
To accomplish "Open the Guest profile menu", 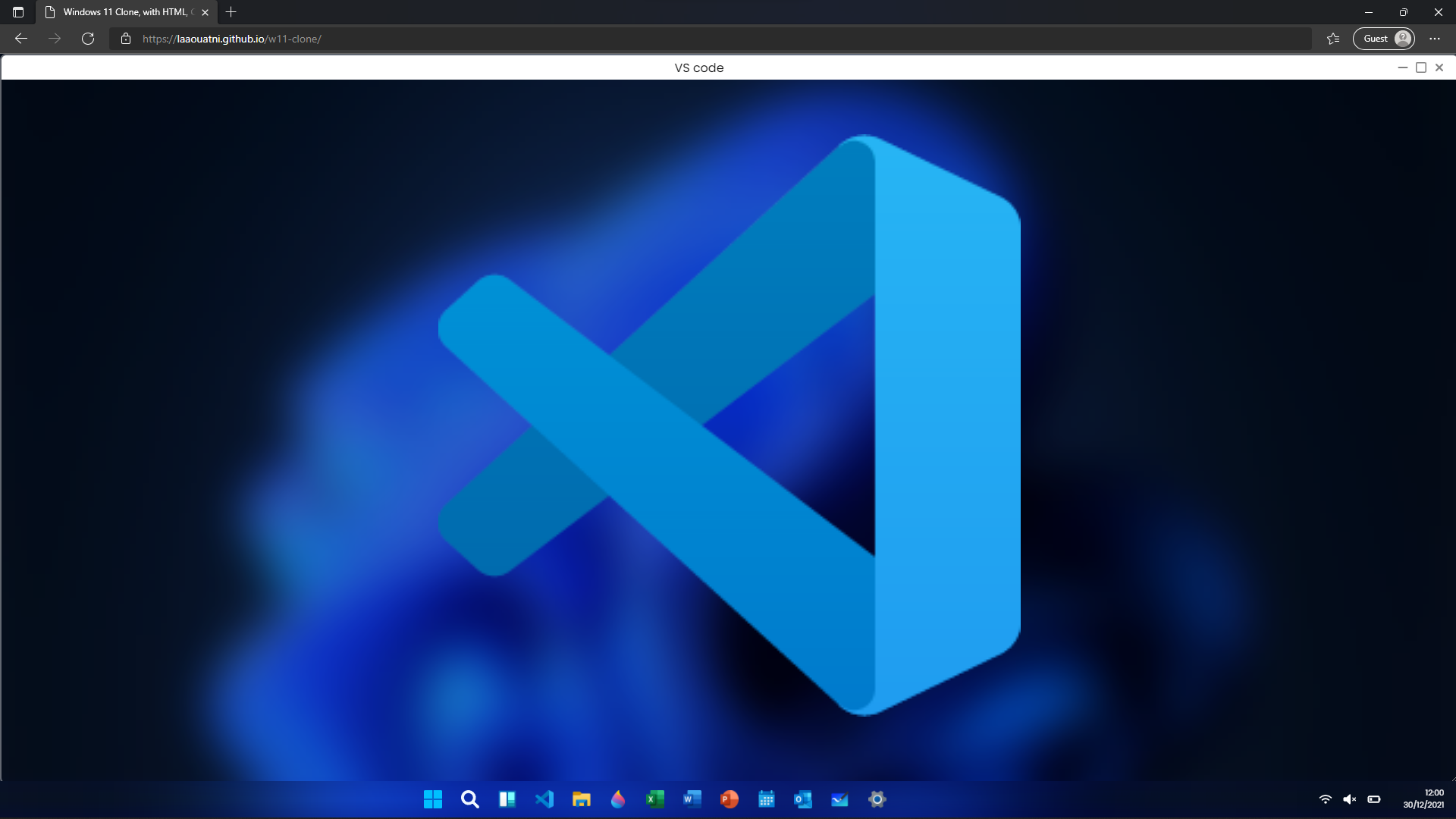I will pos(1384,39).
